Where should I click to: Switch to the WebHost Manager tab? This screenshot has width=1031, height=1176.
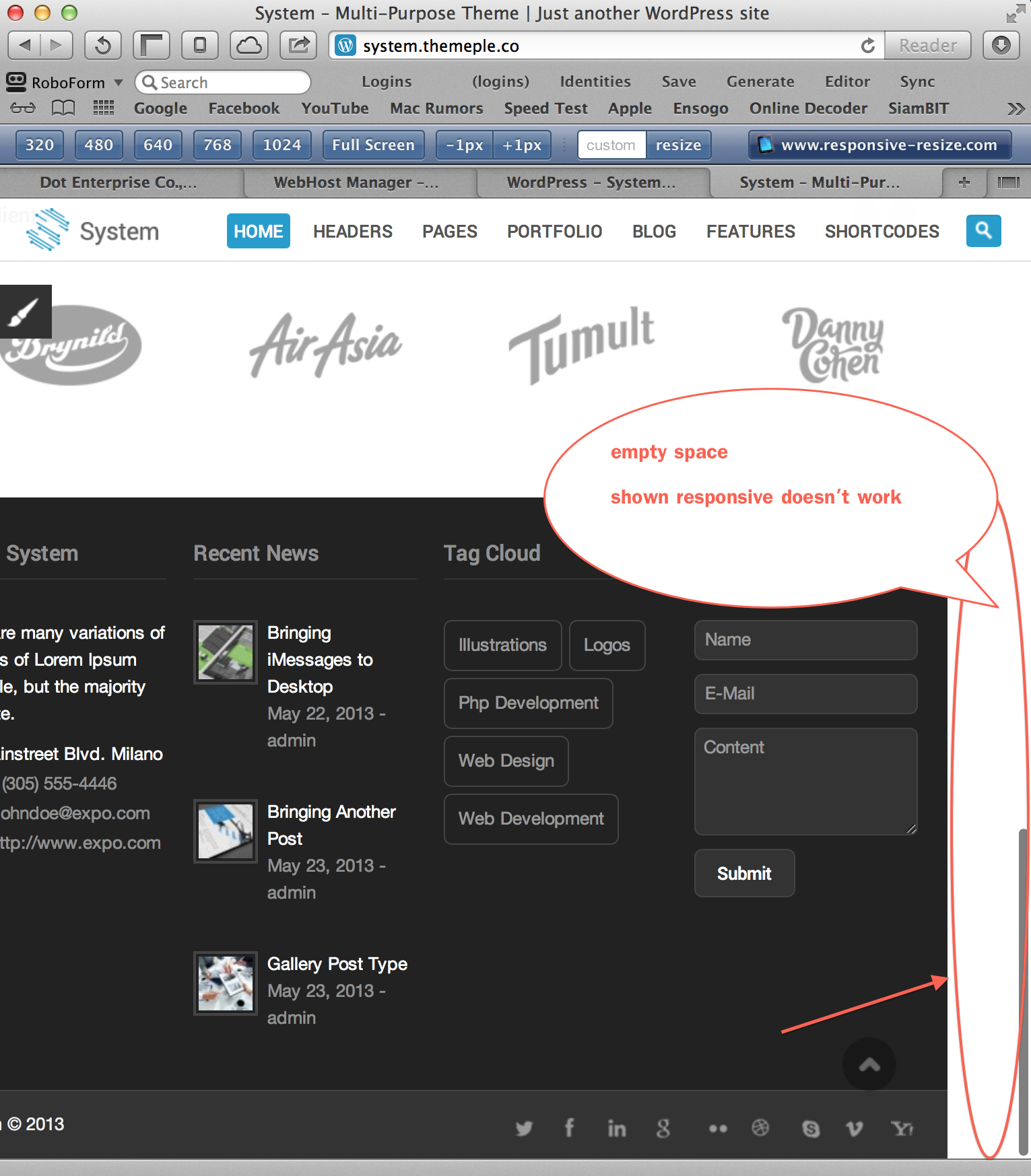coord(357,182)
